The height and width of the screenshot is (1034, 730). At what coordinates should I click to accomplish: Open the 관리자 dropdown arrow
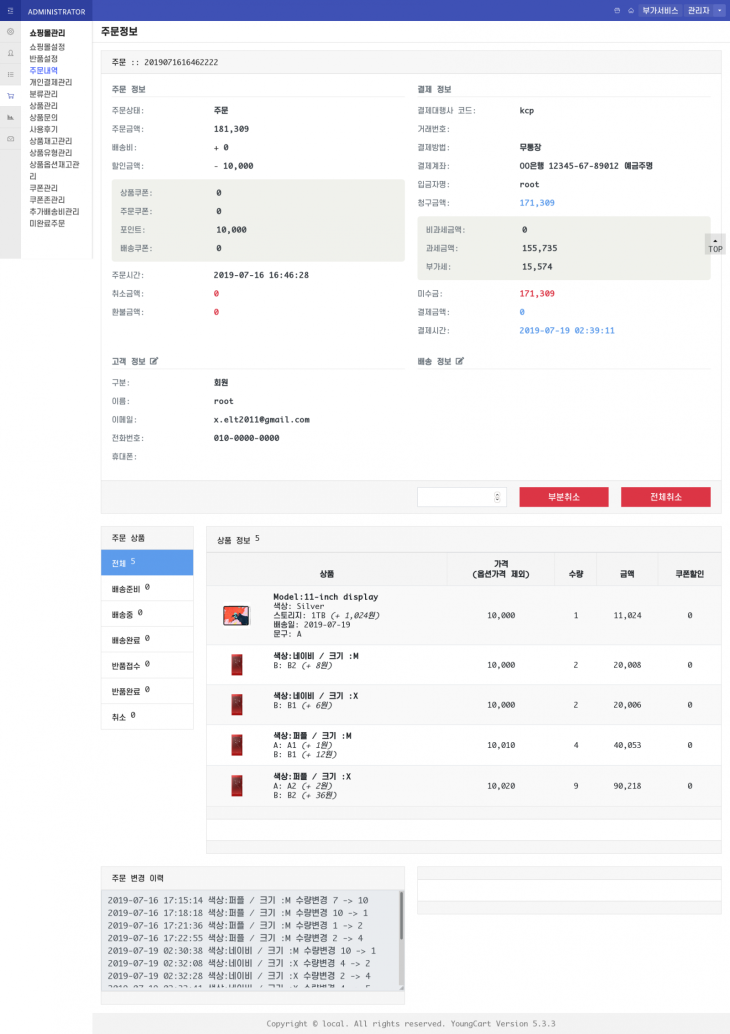click(719, 11)
